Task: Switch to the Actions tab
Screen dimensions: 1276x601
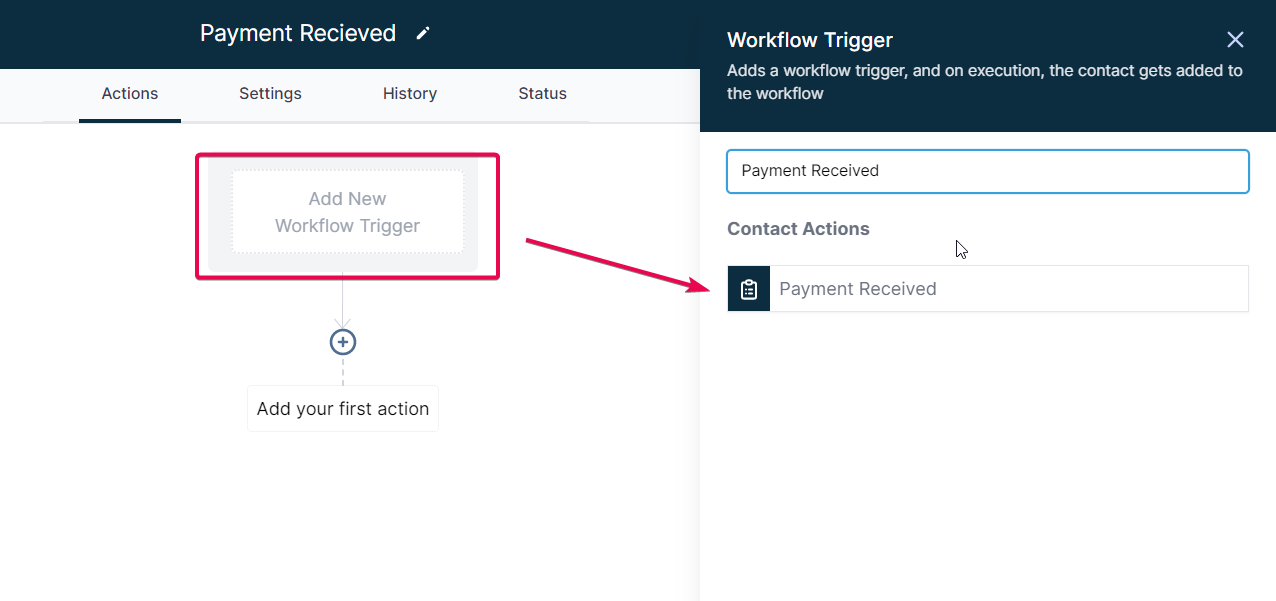Action: 130,94
